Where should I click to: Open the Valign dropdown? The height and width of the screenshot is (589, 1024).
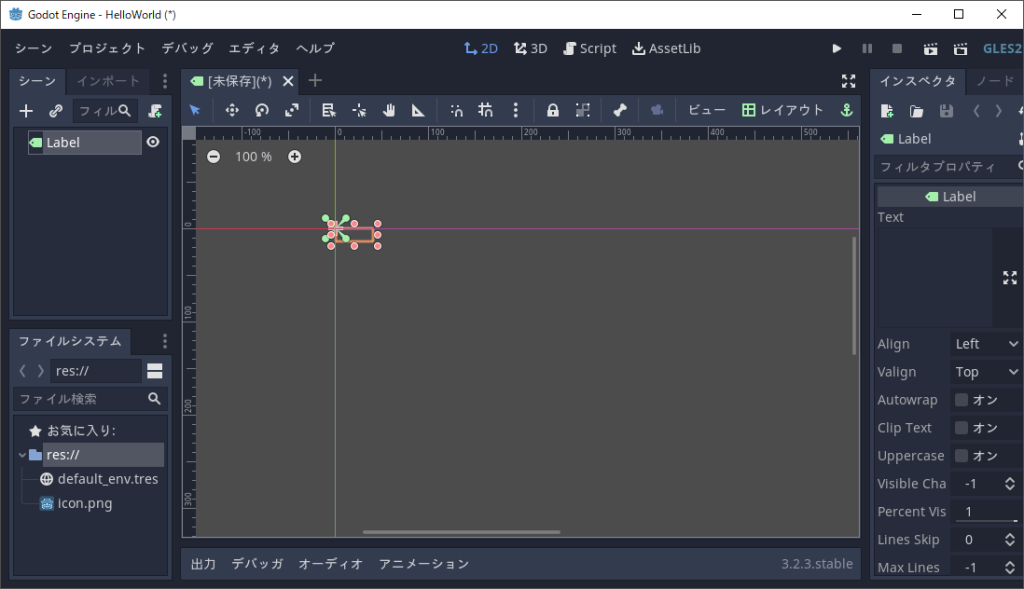986,372
